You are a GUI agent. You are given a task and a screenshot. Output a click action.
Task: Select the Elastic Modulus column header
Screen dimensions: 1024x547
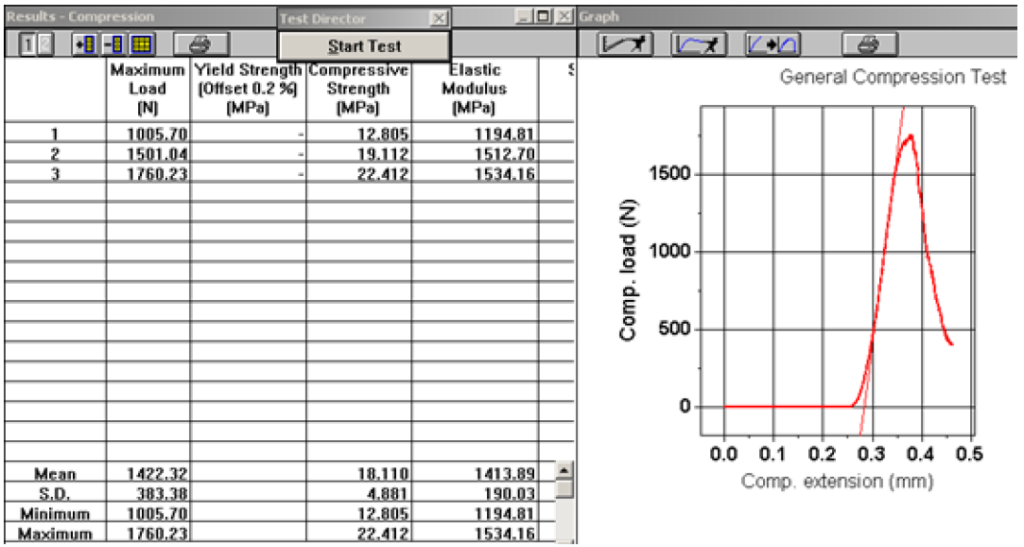click(x=475, y=88)
